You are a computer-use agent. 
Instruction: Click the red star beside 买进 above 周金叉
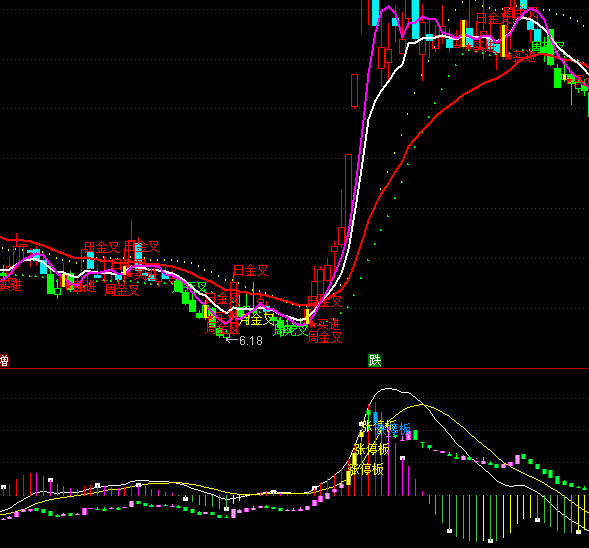click(312, 324)
